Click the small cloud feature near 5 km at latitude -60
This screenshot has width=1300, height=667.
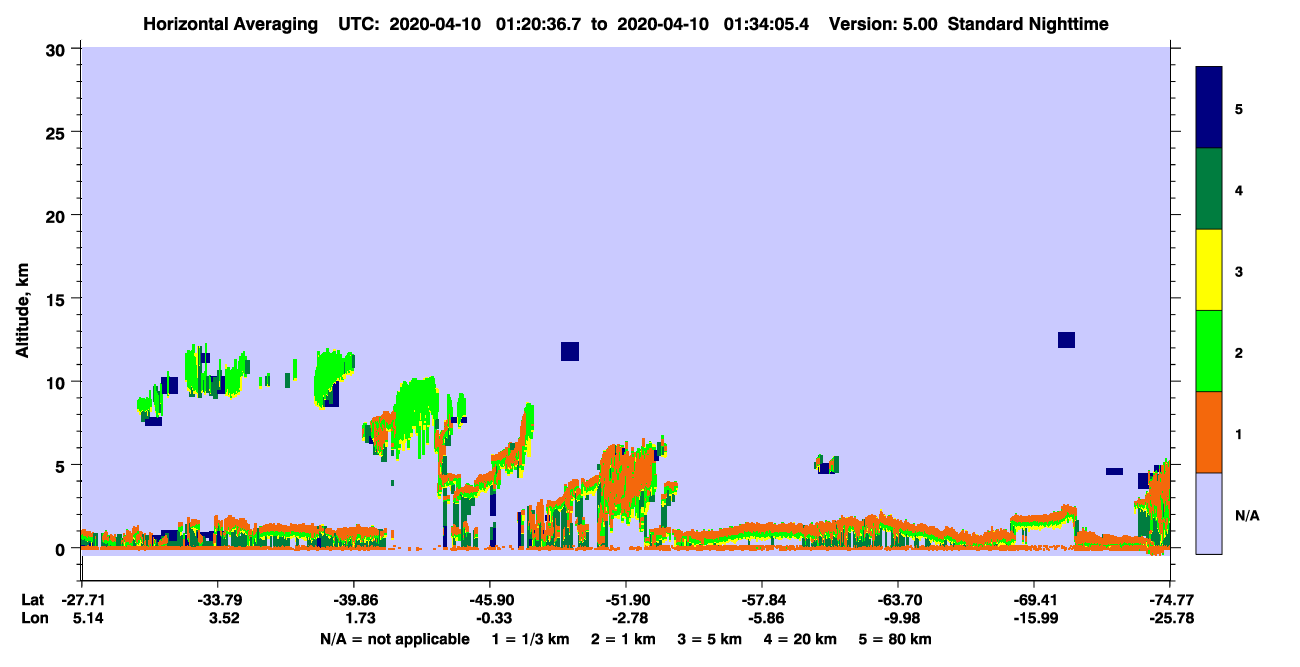click(x=826, y=464)
